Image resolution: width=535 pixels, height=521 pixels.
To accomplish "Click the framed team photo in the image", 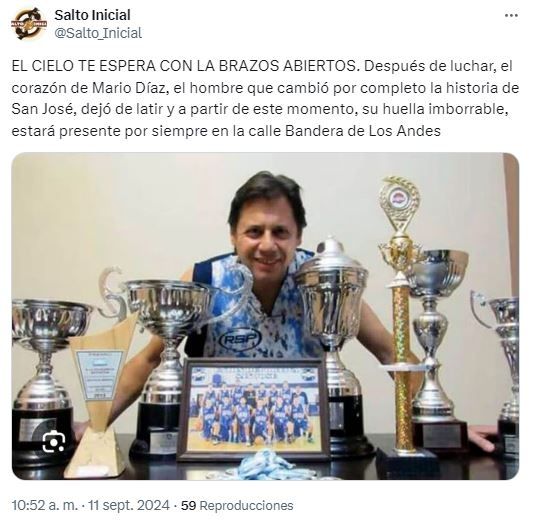I will [254, 409].
